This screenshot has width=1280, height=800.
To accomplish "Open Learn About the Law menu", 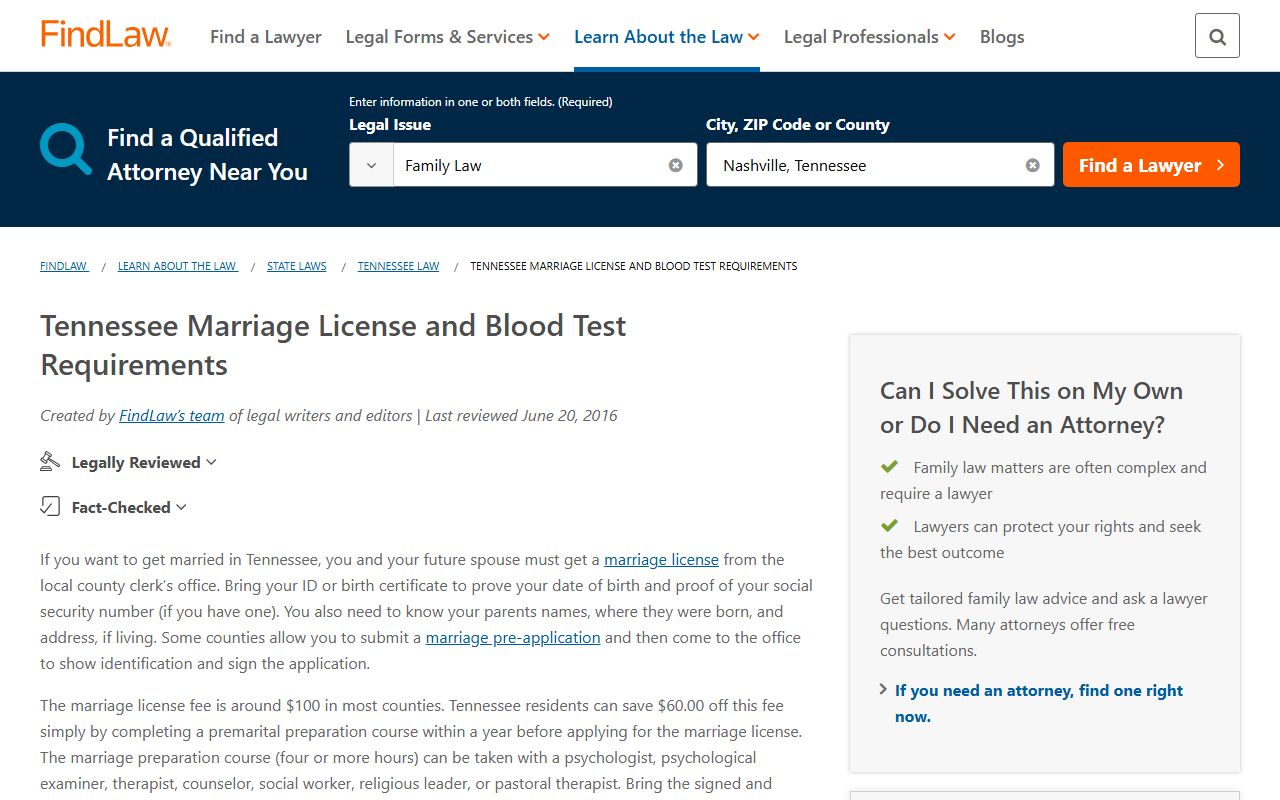I will click(666, 37).
